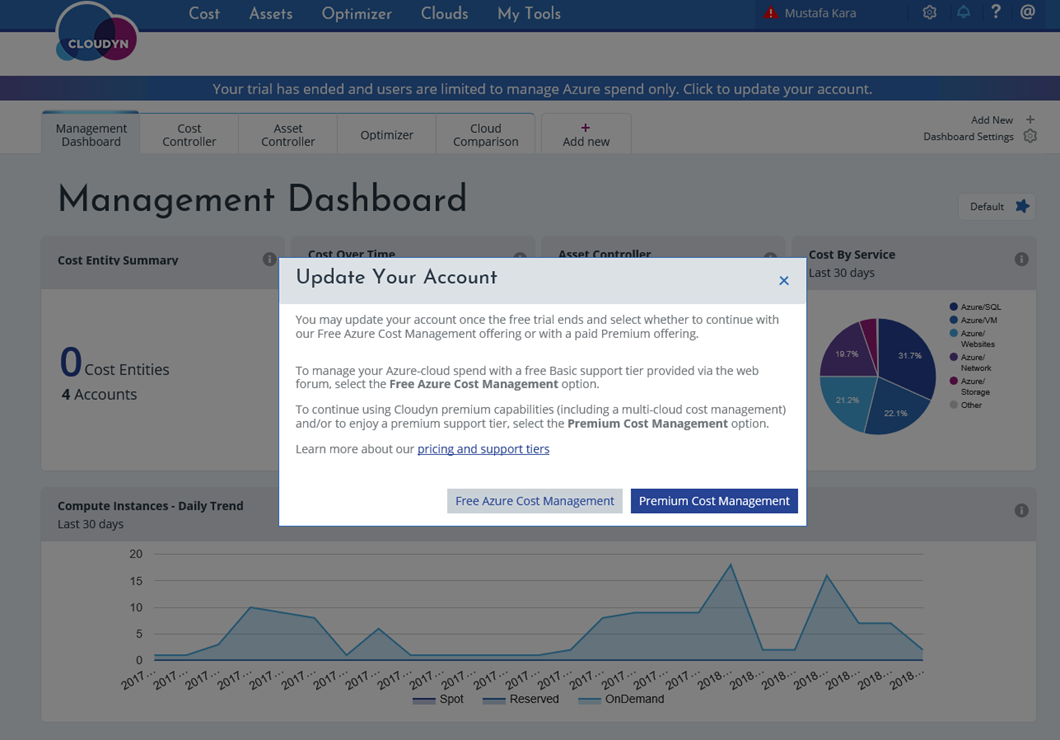Click the red warning alert icon

click(771, 13)
